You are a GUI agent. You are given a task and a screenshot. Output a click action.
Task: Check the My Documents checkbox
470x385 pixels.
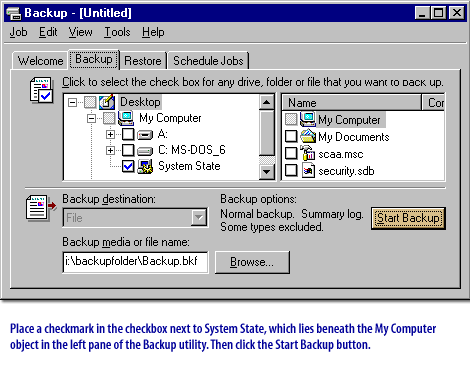tap(291, 136)
